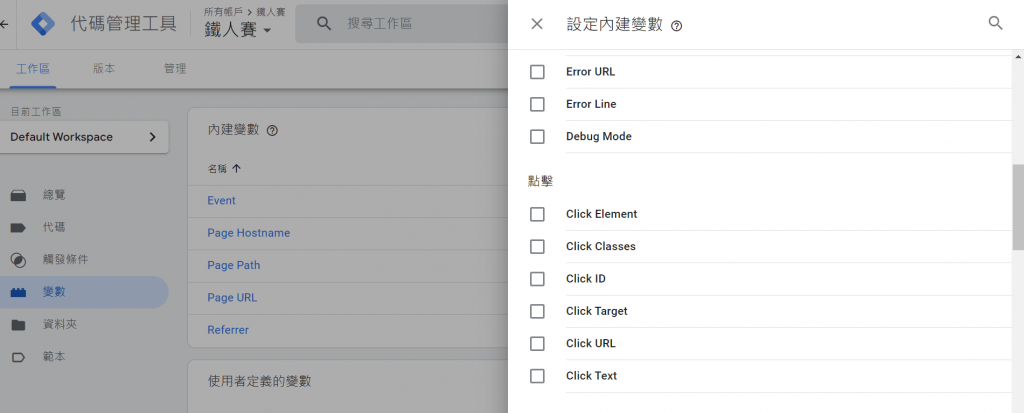The height and width of the screenshot is (413, 1024).
Task: Close the built-in variables panel
Action: coord(537,24)
